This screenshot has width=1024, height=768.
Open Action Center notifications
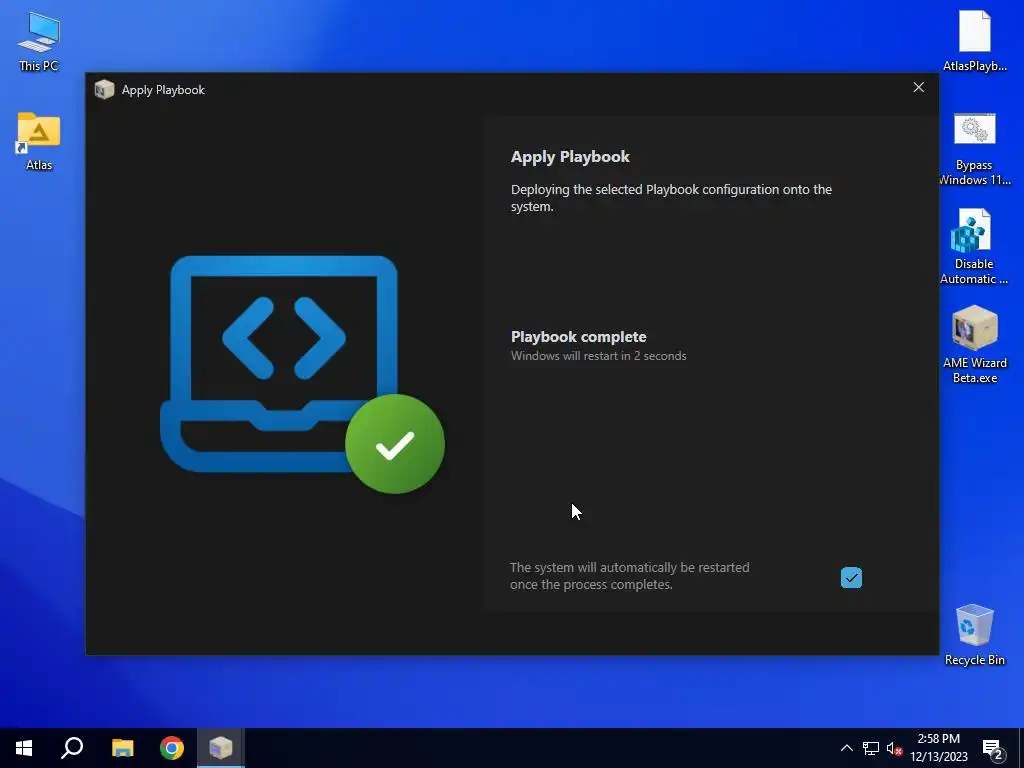[x=993, y=748]
